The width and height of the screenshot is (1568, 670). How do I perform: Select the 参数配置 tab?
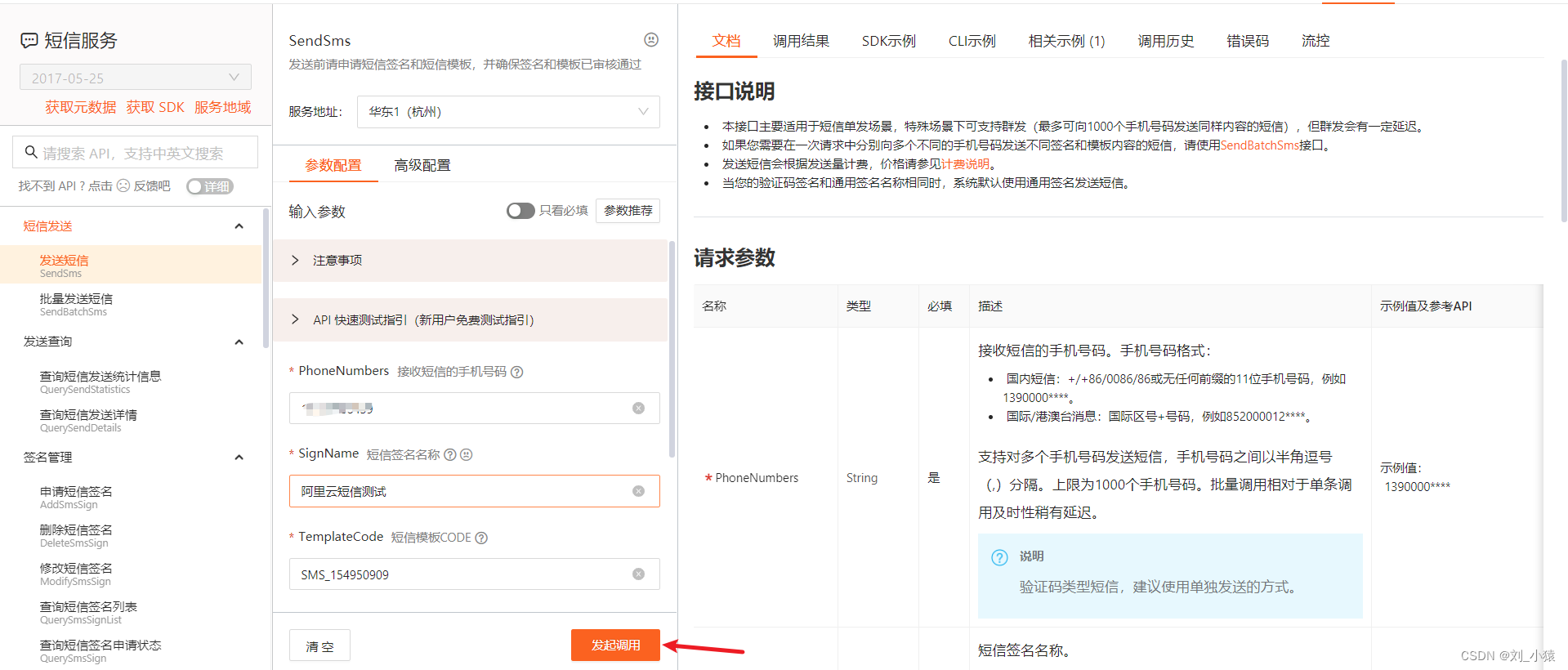click(333, 165)
